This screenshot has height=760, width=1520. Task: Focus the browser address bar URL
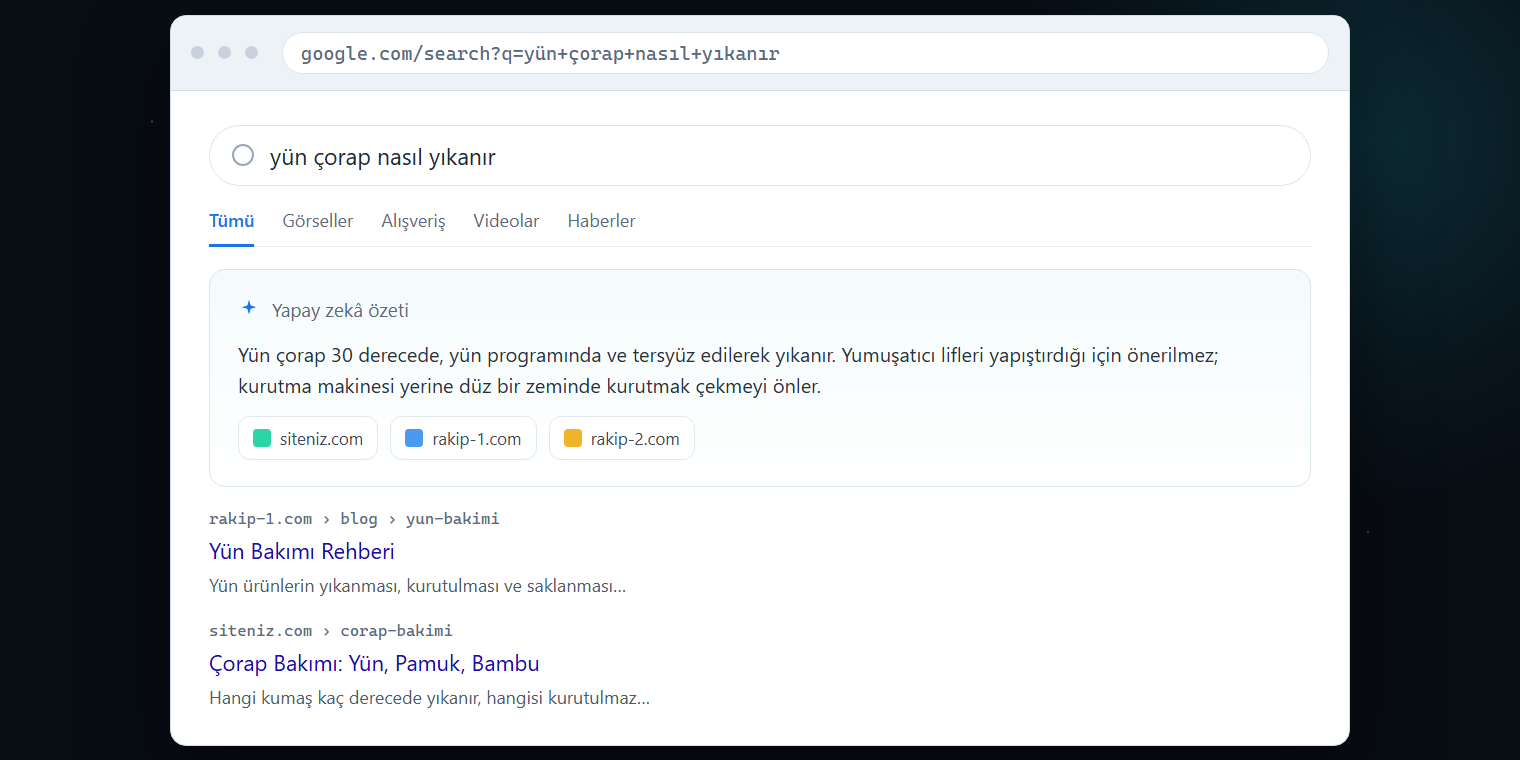pyautogui.click(x=805, y=53)
